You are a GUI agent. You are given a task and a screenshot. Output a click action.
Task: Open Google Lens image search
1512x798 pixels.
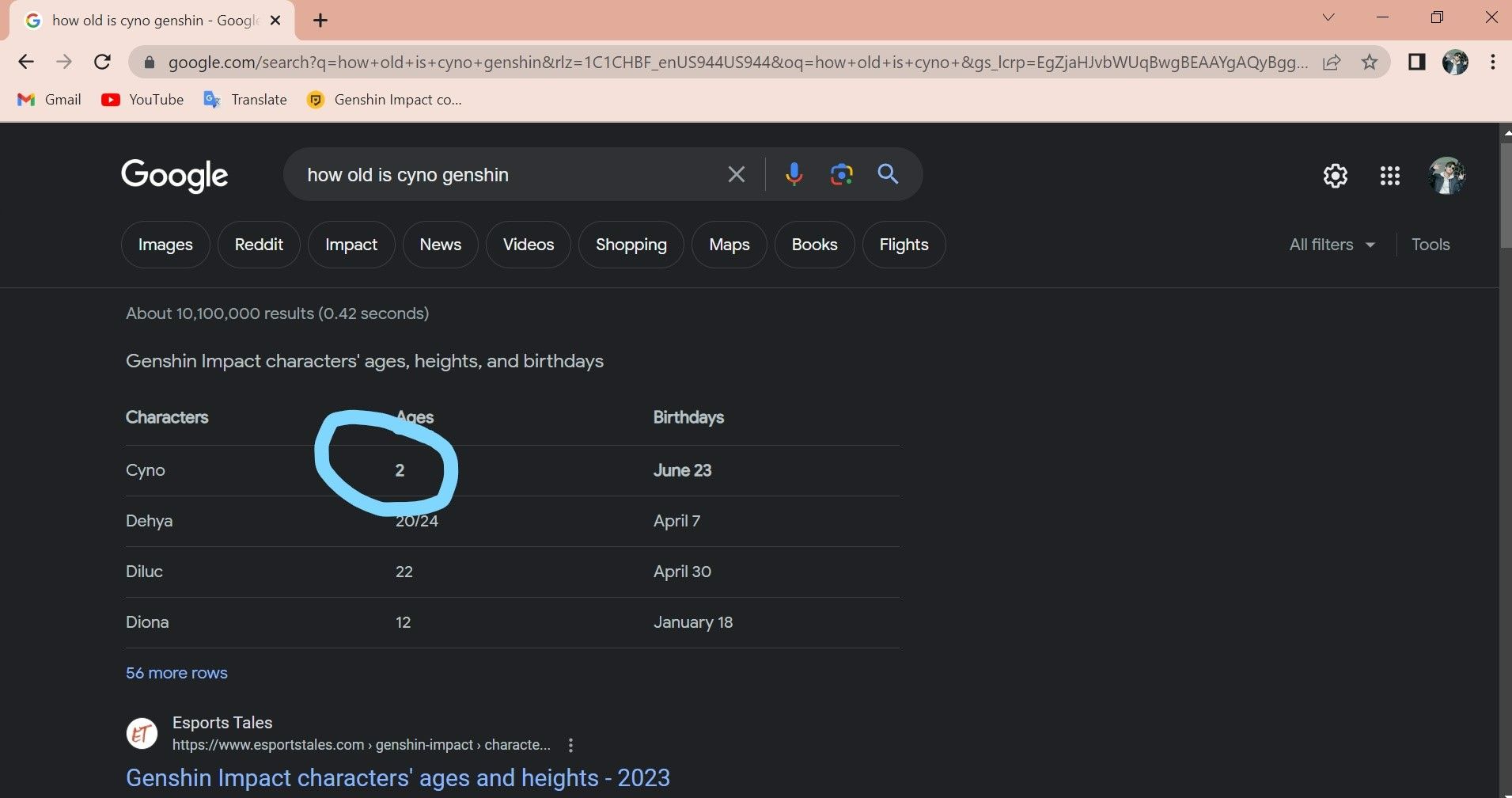point(840,174)
